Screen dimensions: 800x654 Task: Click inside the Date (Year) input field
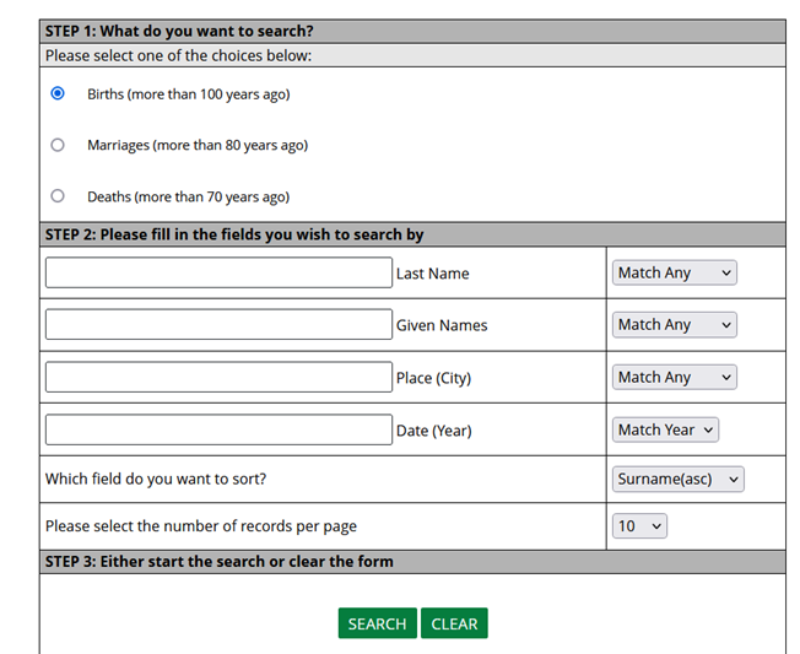(218, 429)
